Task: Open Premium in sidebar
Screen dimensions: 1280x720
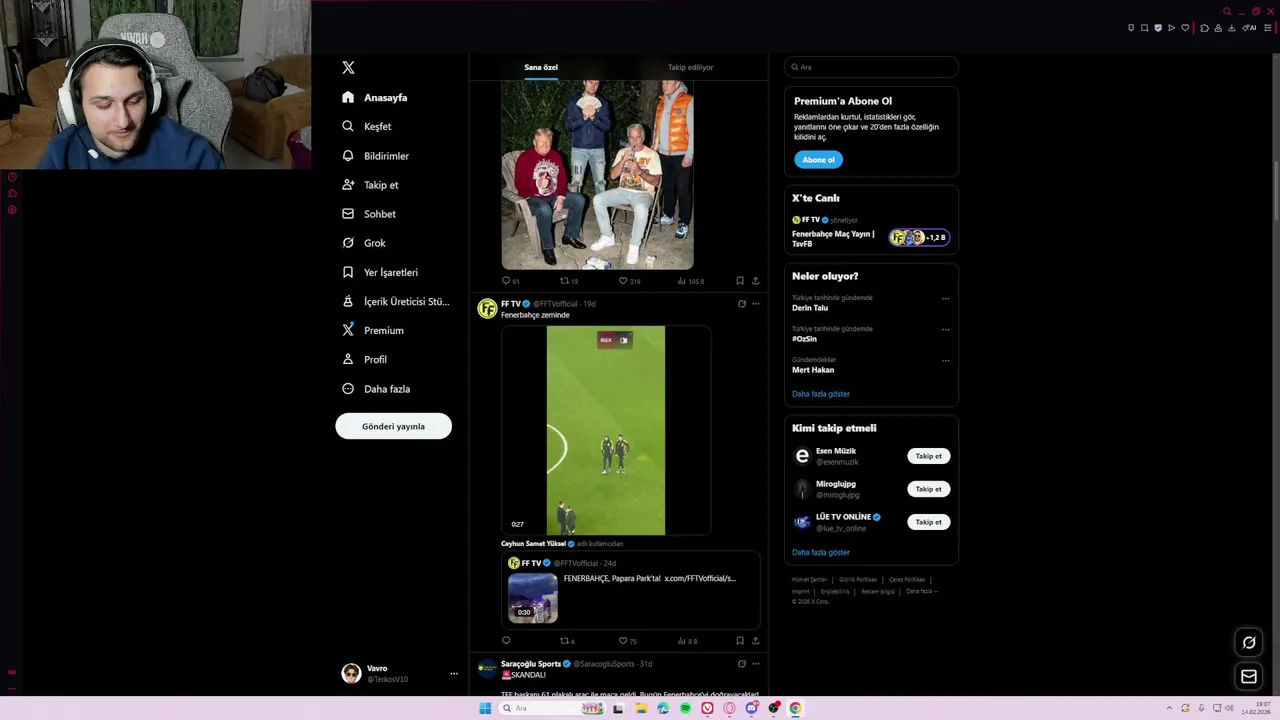Action: 373,330
